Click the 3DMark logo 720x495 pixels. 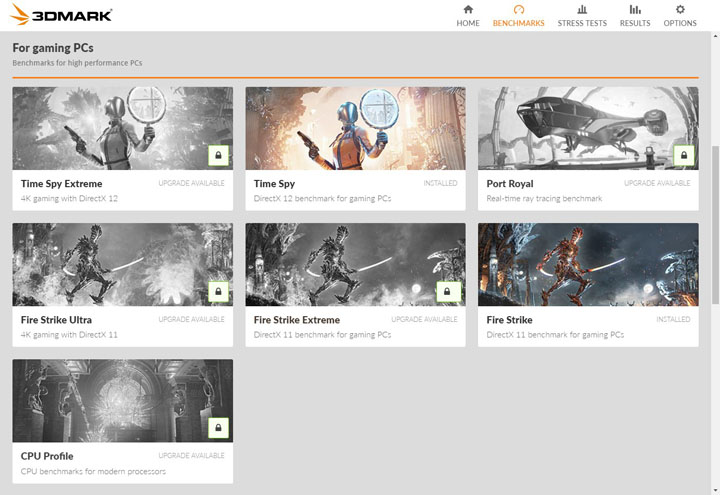point(61,14)
